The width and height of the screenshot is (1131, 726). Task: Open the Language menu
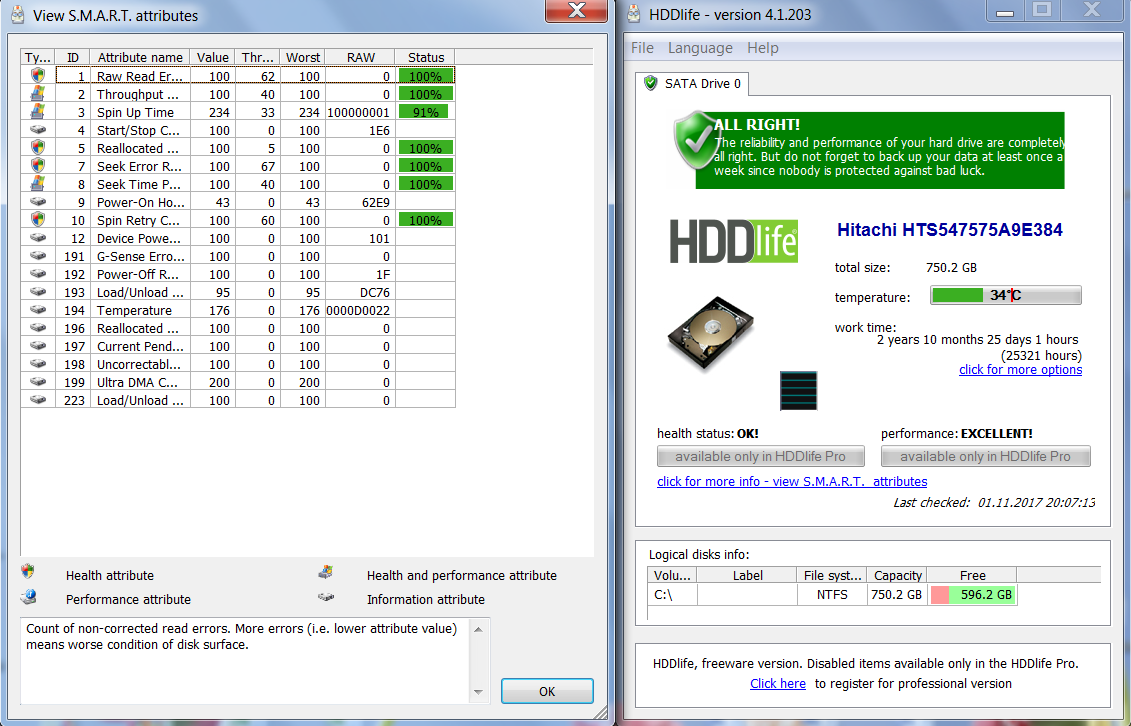coord(700,48)
